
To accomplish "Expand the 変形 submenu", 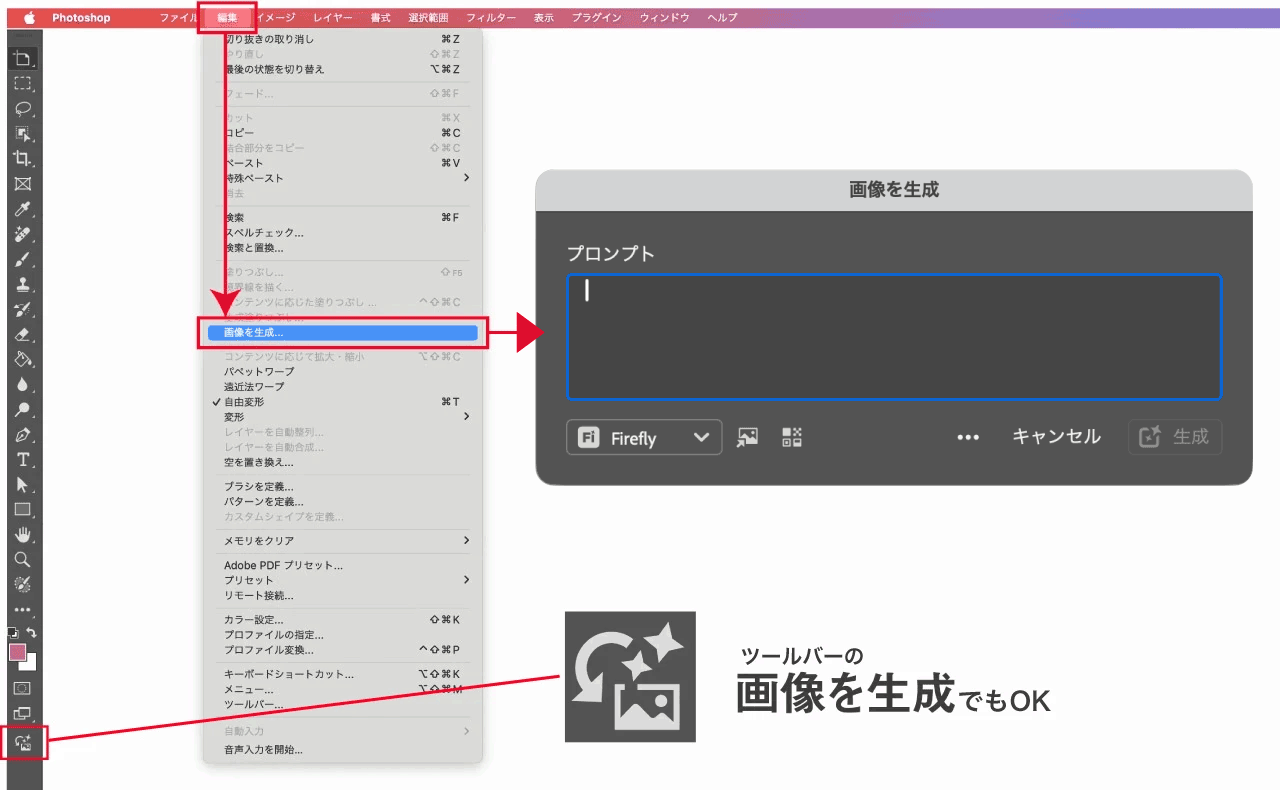I will click(340, 417).
